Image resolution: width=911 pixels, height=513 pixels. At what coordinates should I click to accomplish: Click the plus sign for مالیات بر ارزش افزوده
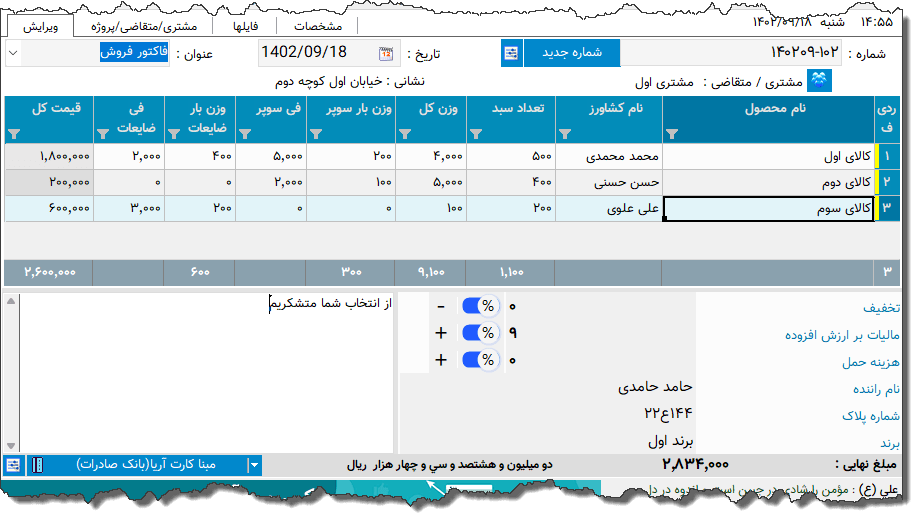[441, 333]
